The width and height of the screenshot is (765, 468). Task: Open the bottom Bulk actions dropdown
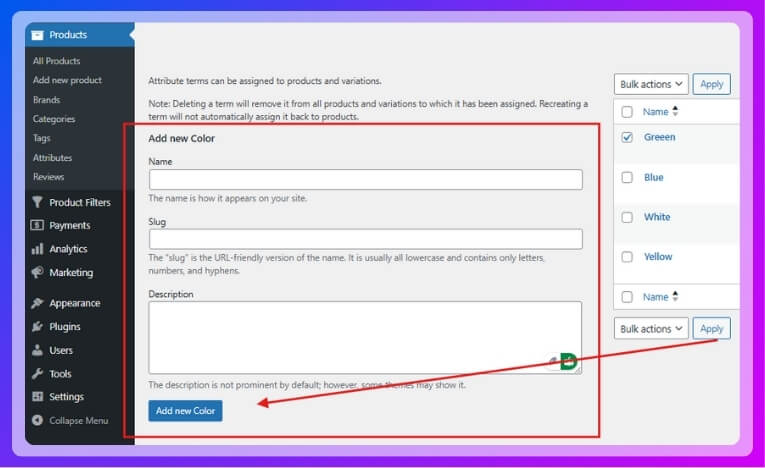[x=651, y=329]
